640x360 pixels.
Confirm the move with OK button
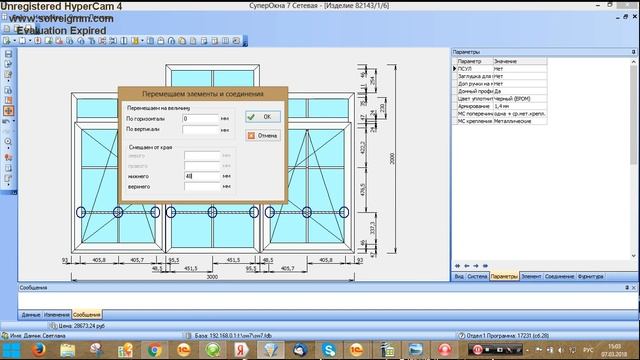pos(263,117)
